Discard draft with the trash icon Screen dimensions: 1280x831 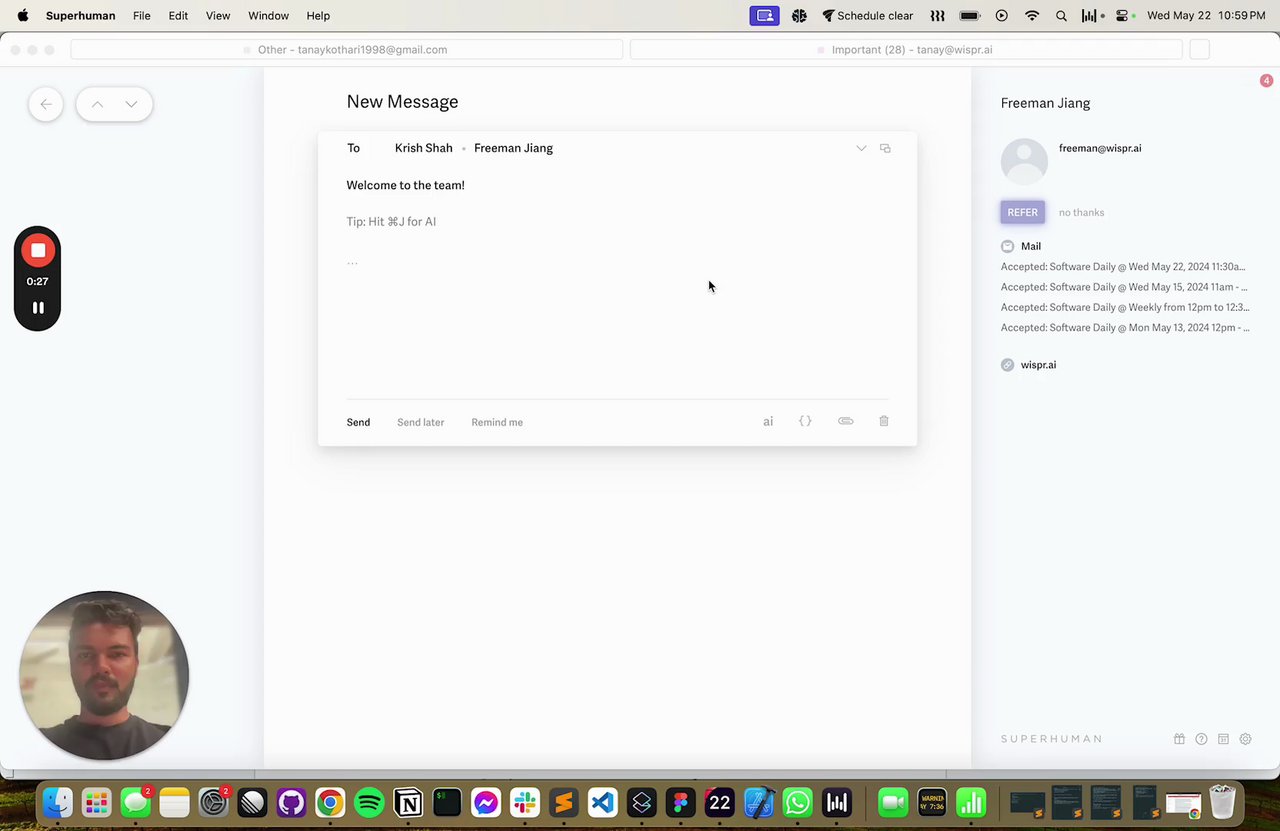pyautogui.click(x=884, y=421)
